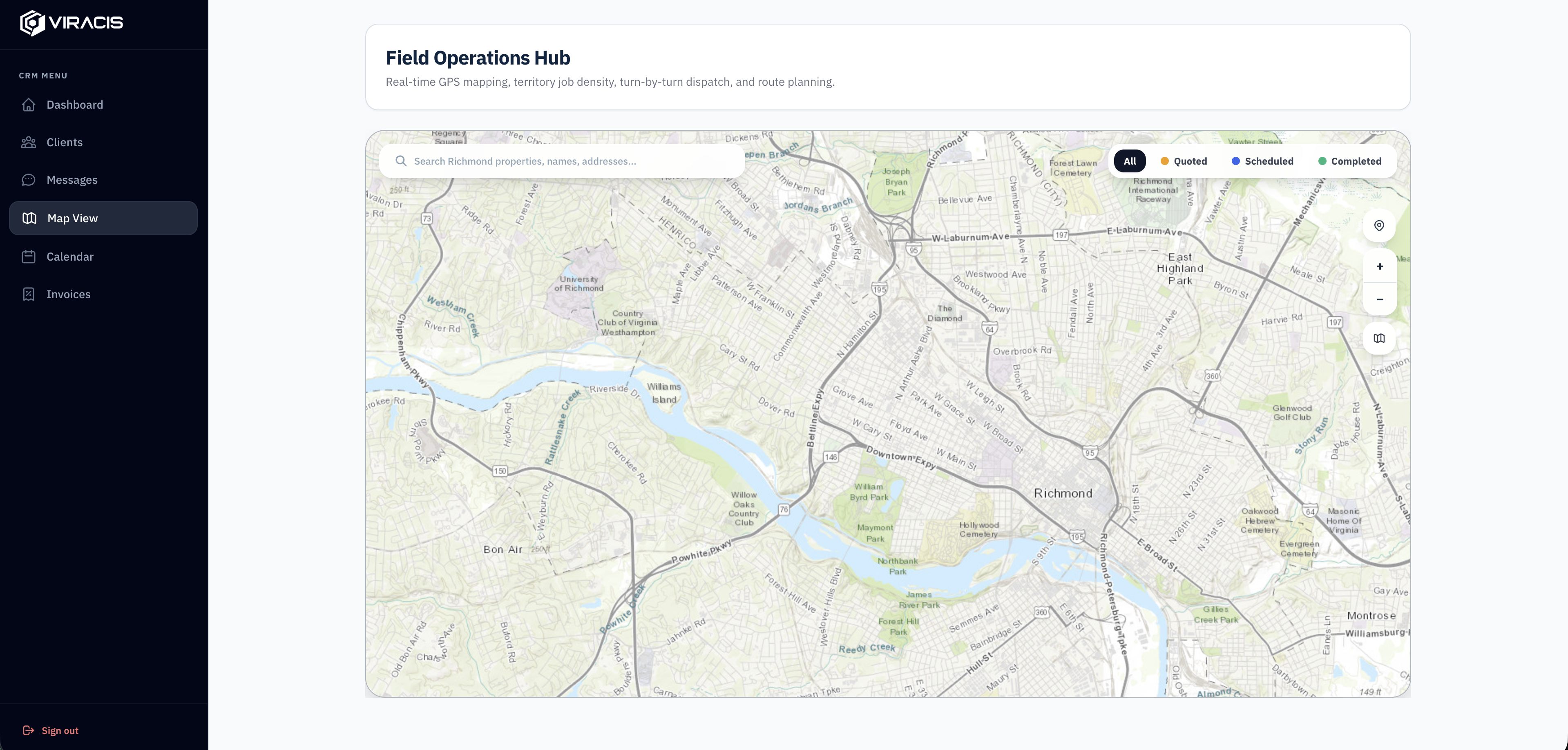This screenshot has height=750, width=1568.
Task: Click the orange Quoted color dot
Action: (1164, 161)
